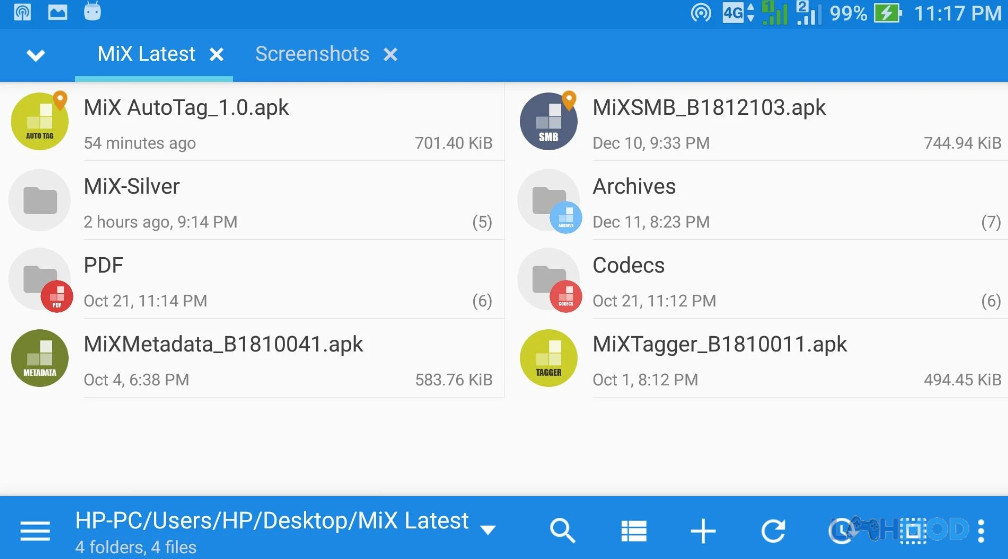Tap the 583.76 KiB size value
Image resolution: width=1008 pixels, height=559 pixels.
coord(453,380)
